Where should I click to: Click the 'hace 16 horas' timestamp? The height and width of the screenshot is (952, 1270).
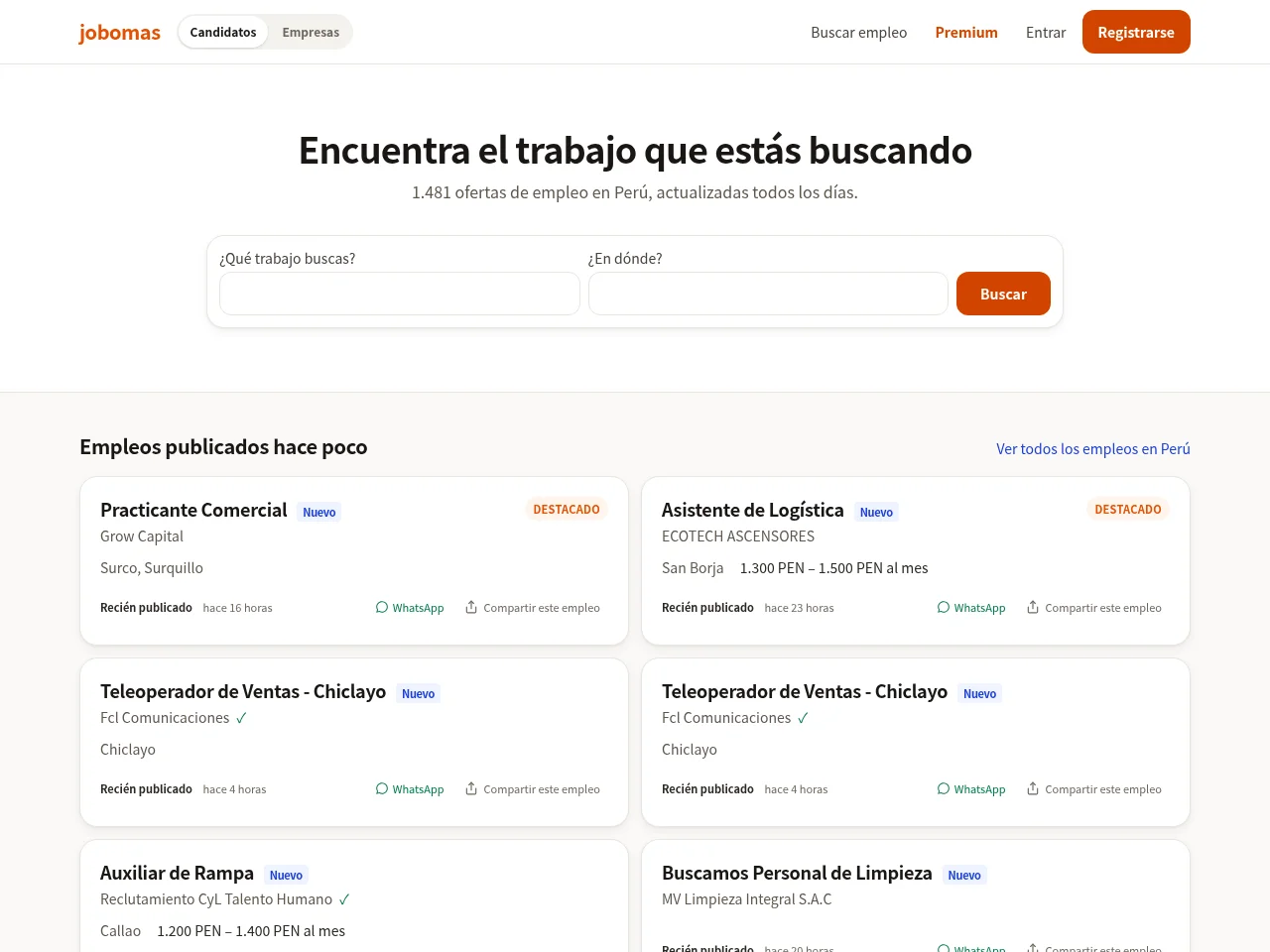pos(237,608)
